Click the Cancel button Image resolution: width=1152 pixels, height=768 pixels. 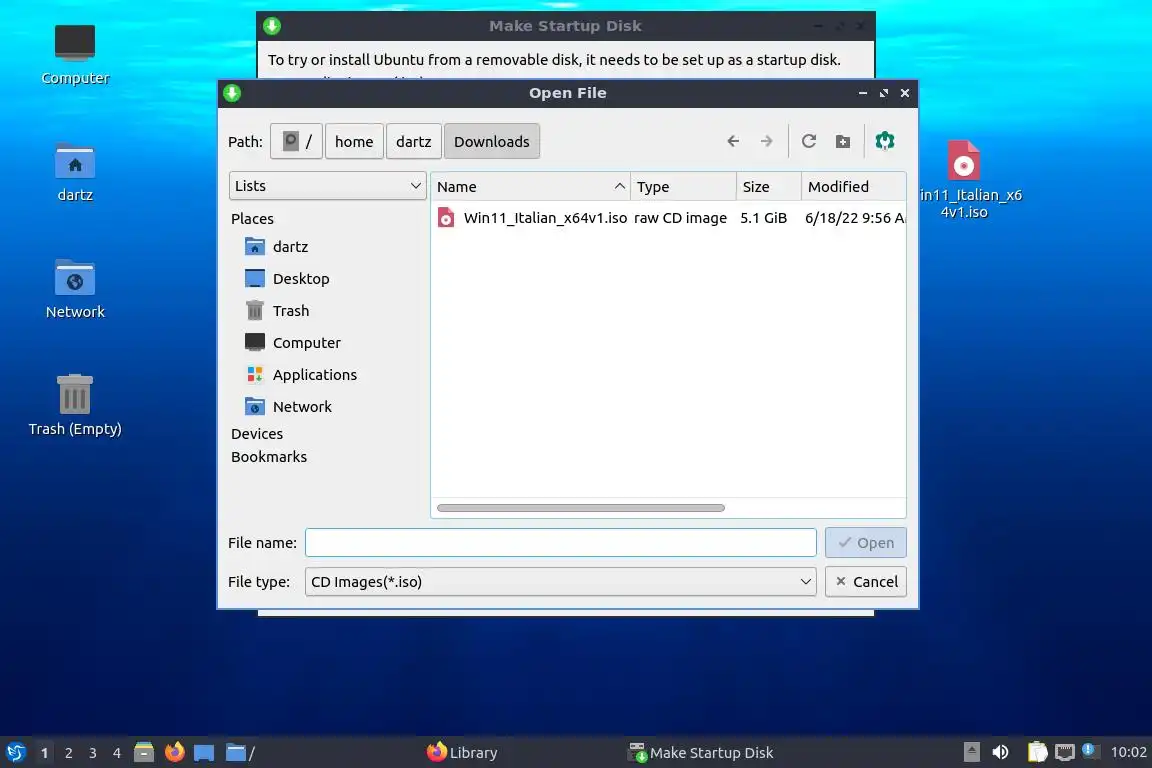[x=865, y=581]
